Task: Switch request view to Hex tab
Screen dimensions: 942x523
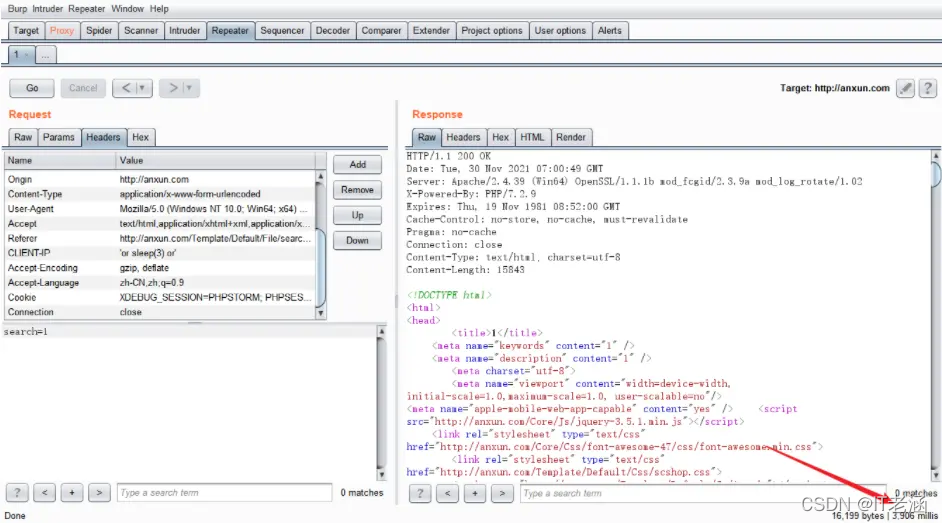Action: [141, 138]
